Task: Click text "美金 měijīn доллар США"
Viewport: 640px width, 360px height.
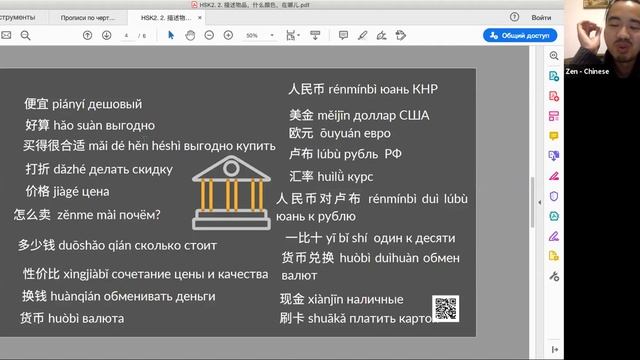Action: pyautogui.click(x=359, y=115)
